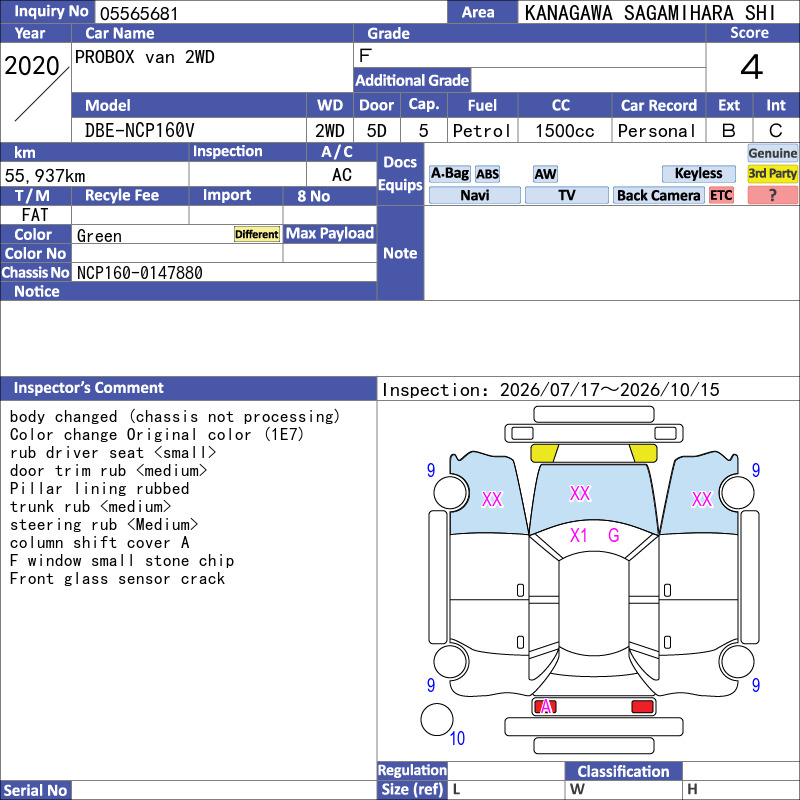Click the red ETC badge

pyautogui.click(x=721, y=195)
